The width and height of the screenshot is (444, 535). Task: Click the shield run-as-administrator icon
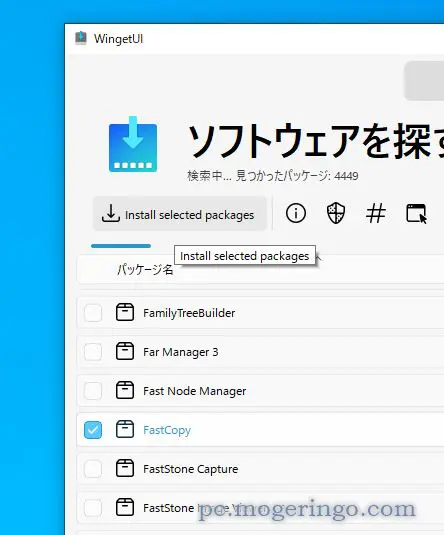[x=336, y=213]
